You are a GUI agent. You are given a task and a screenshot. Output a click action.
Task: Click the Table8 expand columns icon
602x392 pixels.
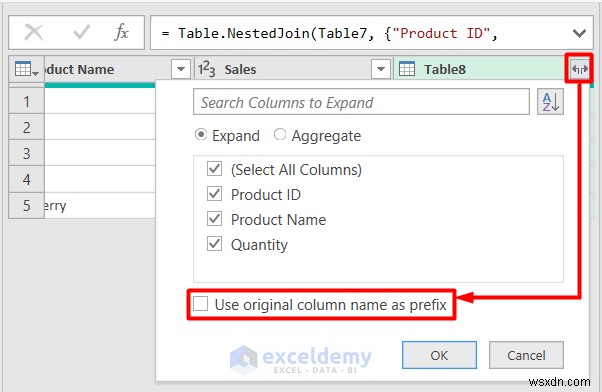(579, 69)
